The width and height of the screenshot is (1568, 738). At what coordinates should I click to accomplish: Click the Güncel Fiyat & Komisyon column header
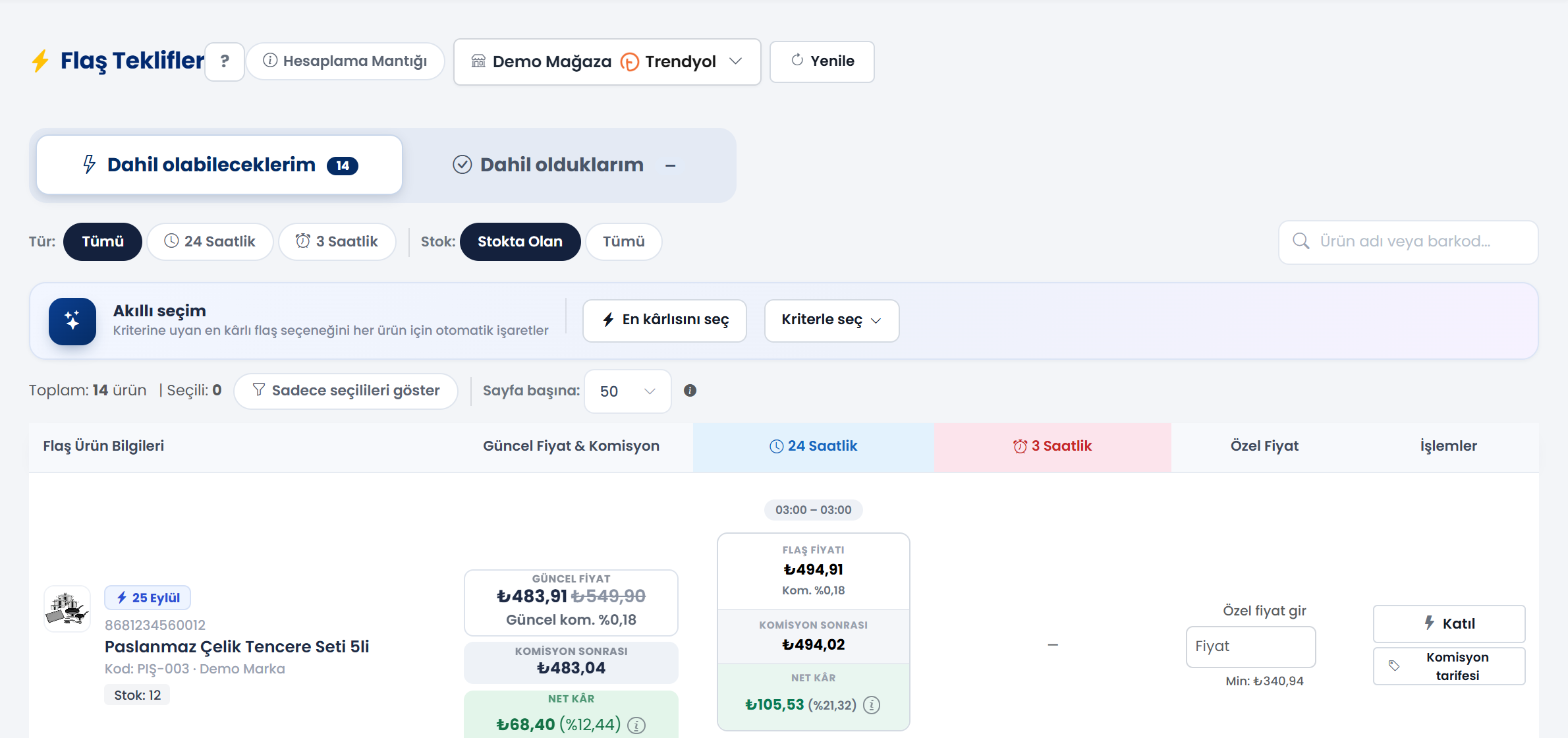tap(571, 446)
